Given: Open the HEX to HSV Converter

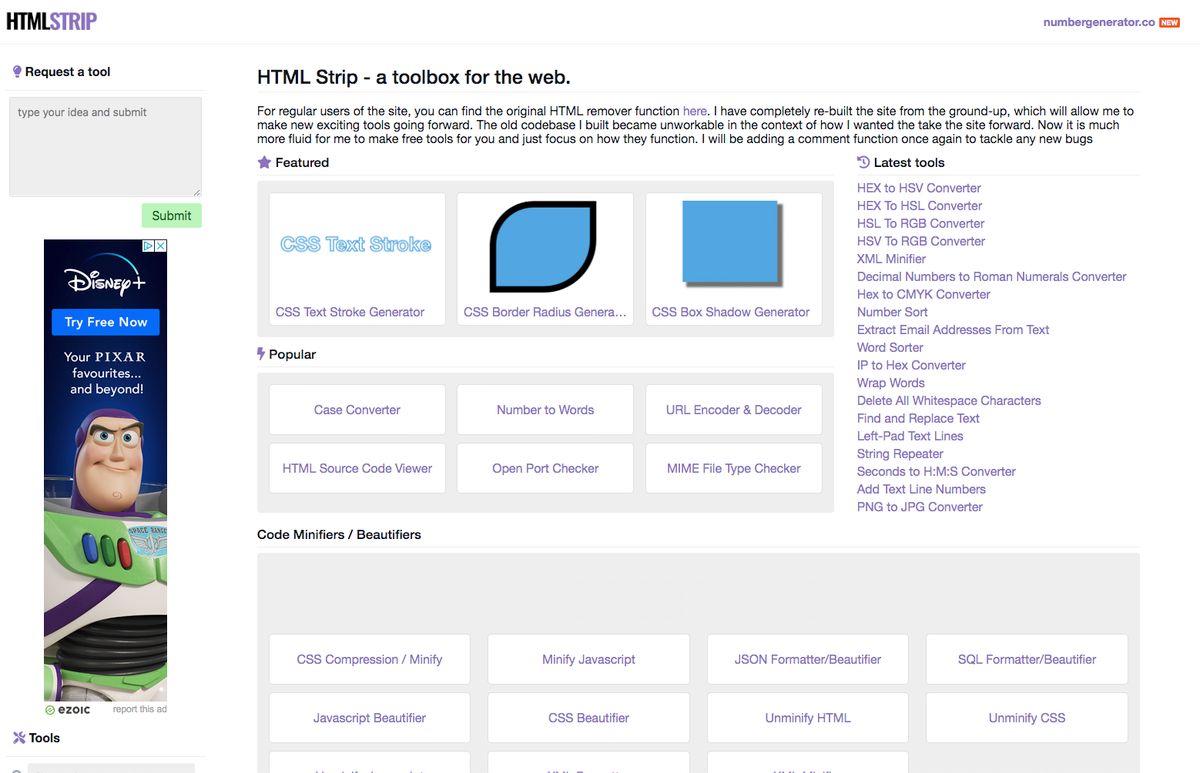Looking at the screenshot, I should point(918,187).
